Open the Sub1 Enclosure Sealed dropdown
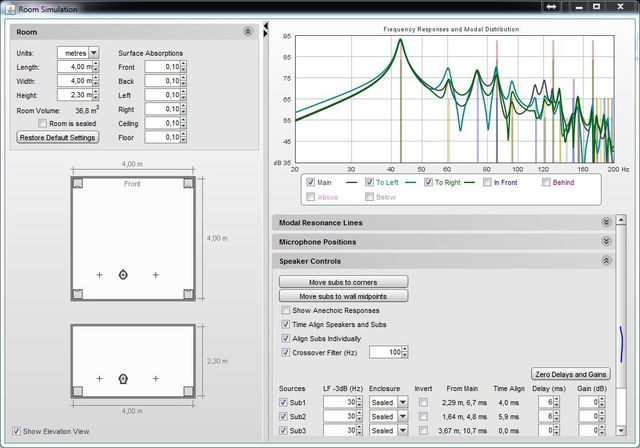Viewport: 640px width, 448px height. tap(402, 402)
